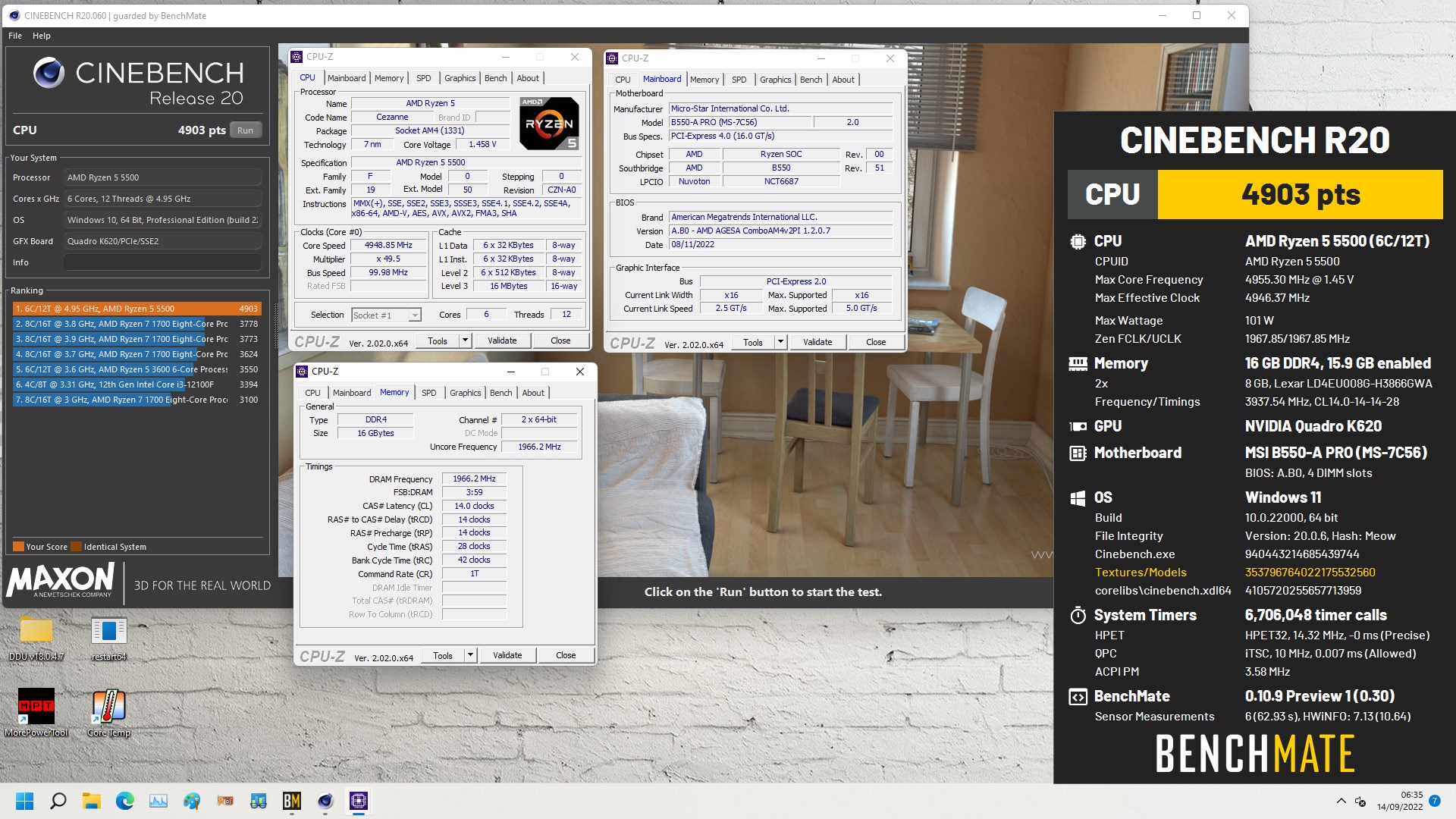
Task: Open the muted volume tray icon
Action: click(x=1360, y=801)
